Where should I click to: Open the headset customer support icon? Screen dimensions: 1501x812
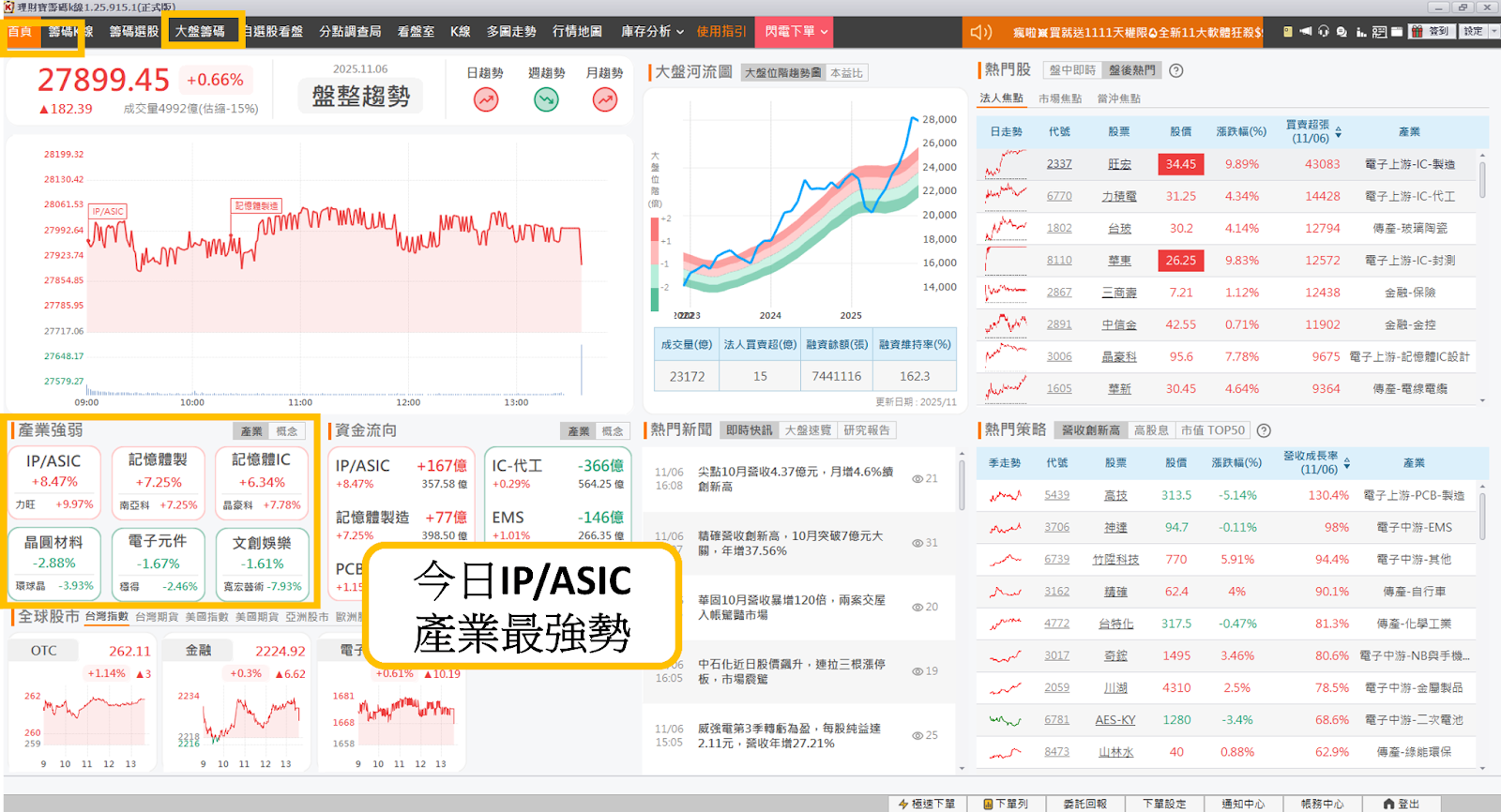click(x=1324, y=32)
